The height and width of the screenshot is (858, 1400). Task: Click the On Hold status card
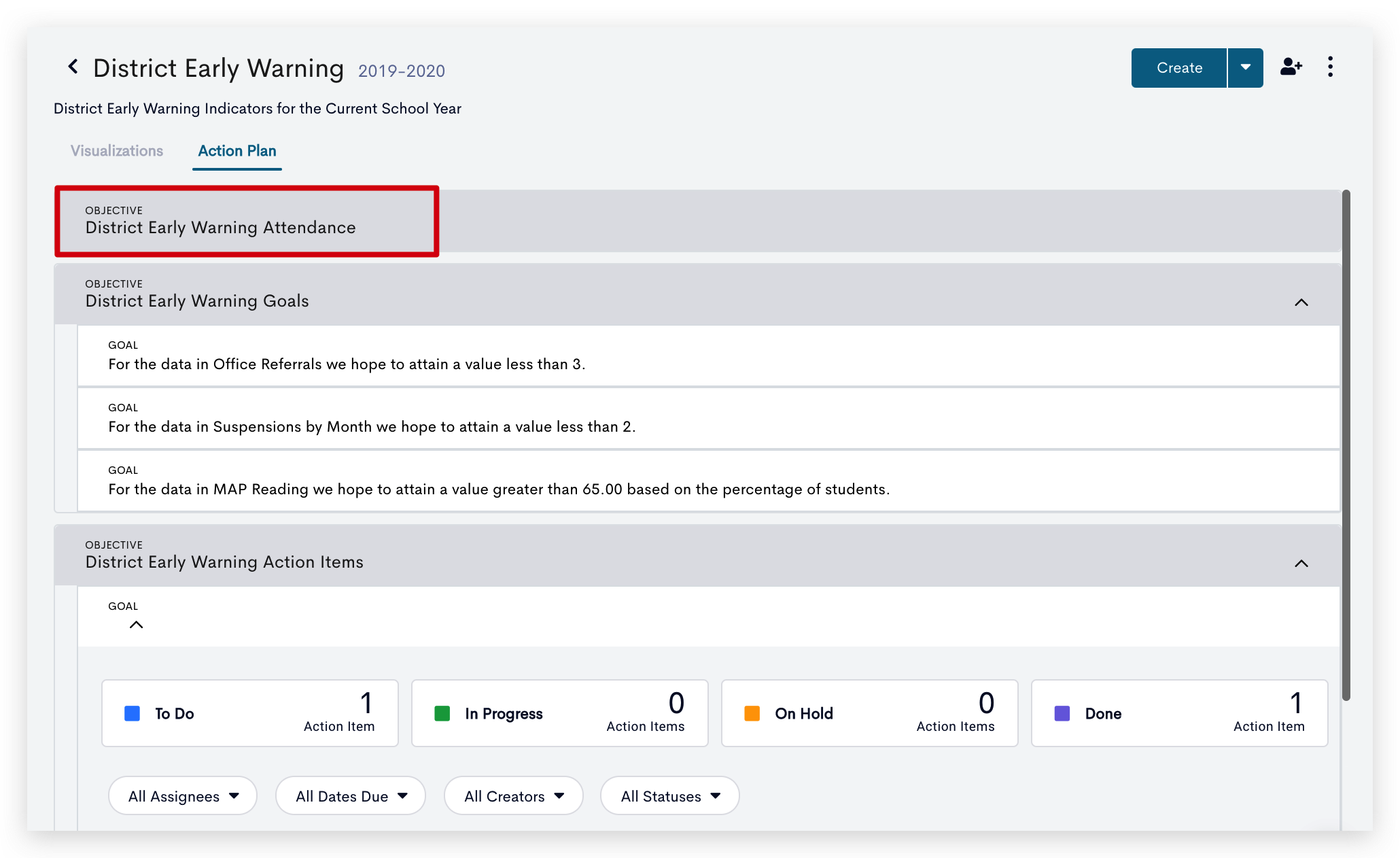870,713
